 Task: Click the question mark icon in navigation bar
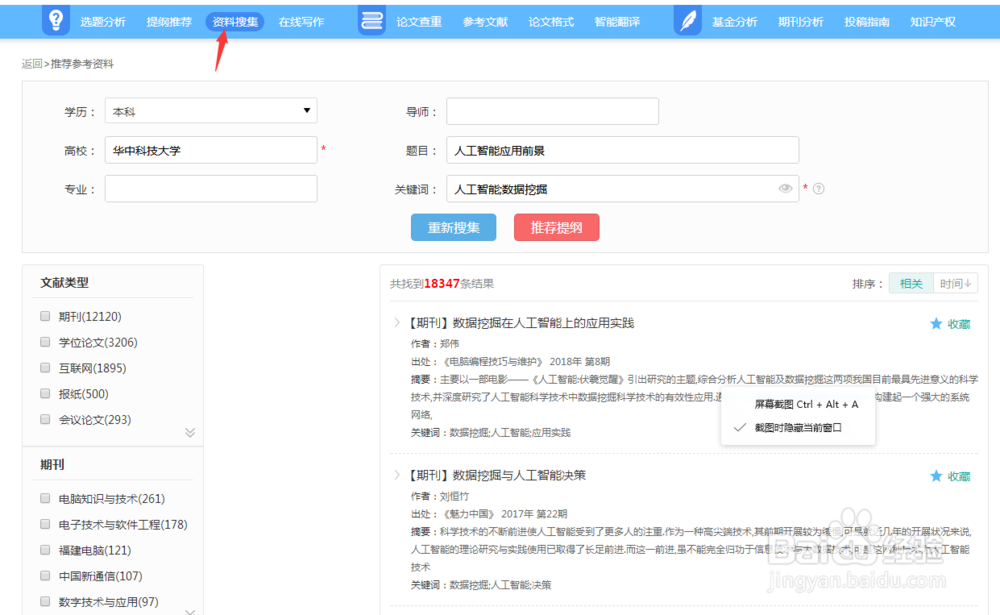pyautogui.click(x=55, y=20)
